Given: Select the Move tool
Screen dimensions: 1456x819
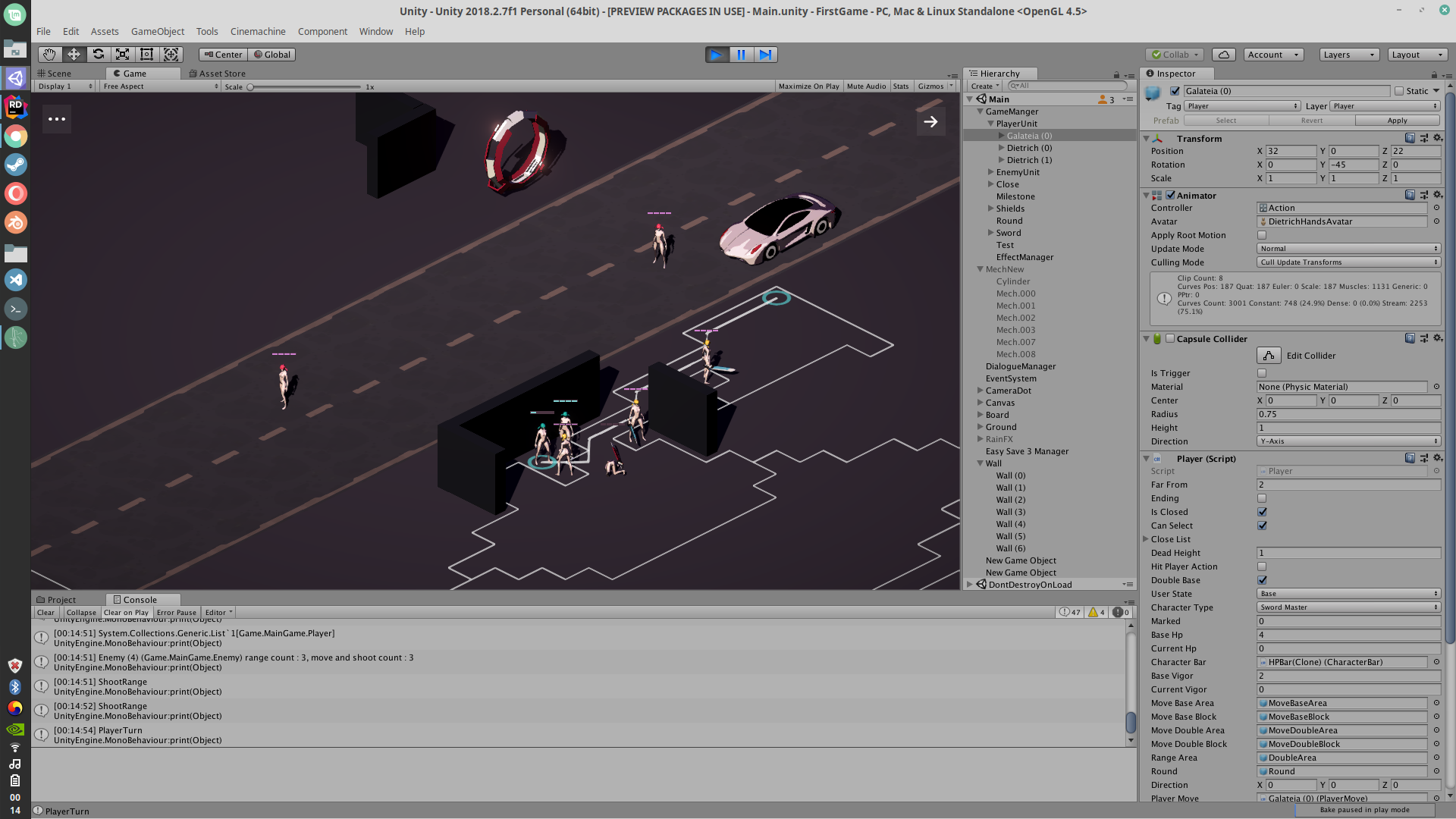Looking at the screenshot, I should [74, 55].
